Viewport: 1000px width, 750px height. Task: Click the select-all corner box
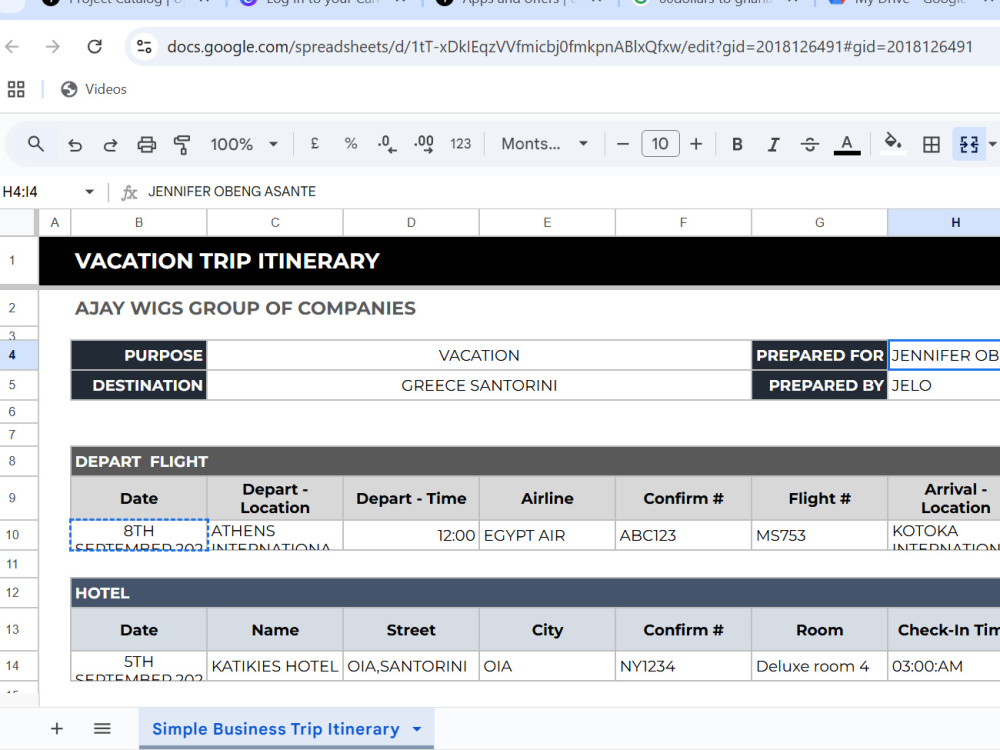[18, 223]
